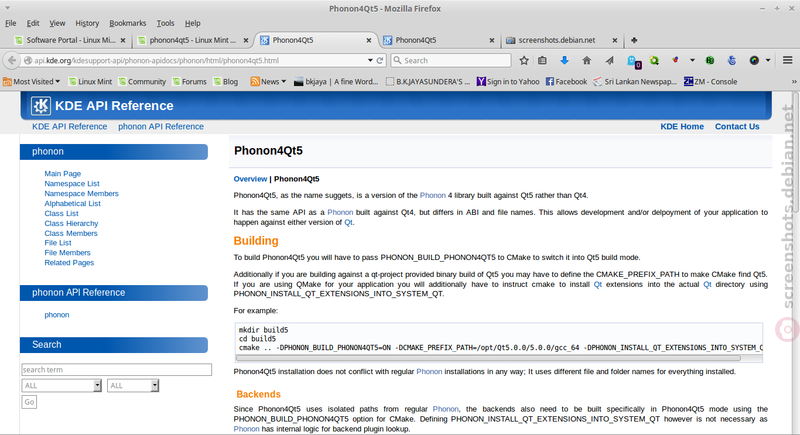Open the Tools menu
800x435 pixels.
pyautogui.click(x=165, y=23)
